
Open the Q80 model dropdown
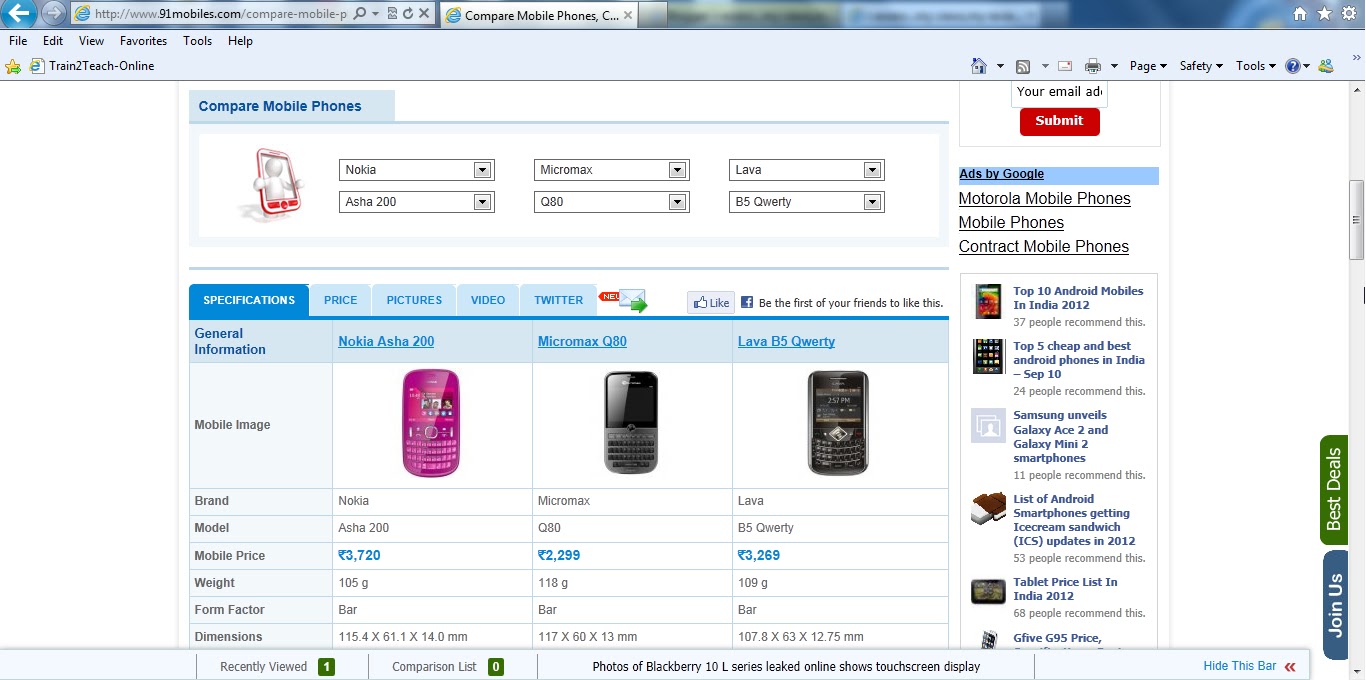point(612,202)
